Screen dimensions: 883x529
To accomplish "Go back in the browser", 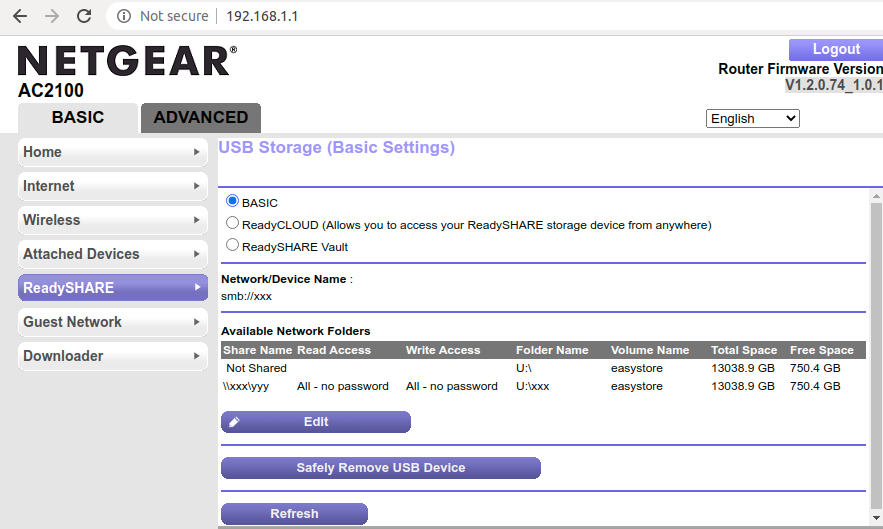I will [20, 16].
